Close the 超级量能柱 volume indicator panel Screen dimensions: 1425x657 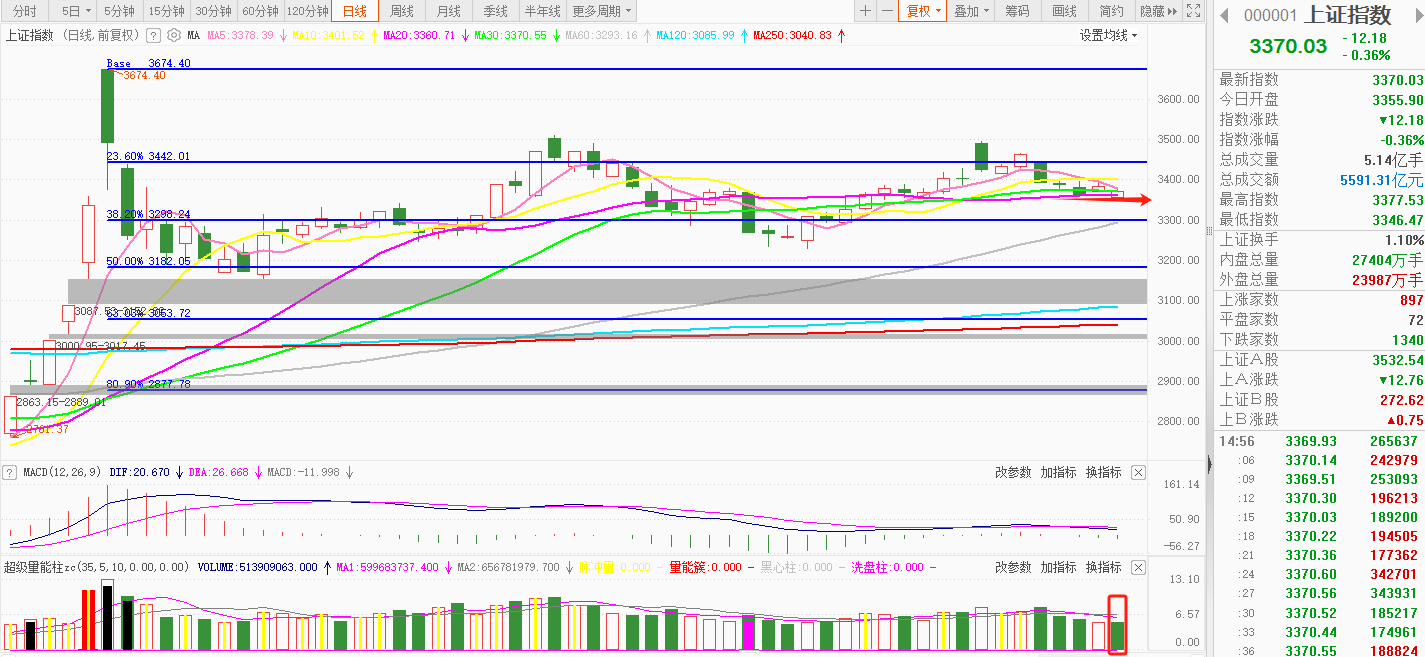(1138, 567)
